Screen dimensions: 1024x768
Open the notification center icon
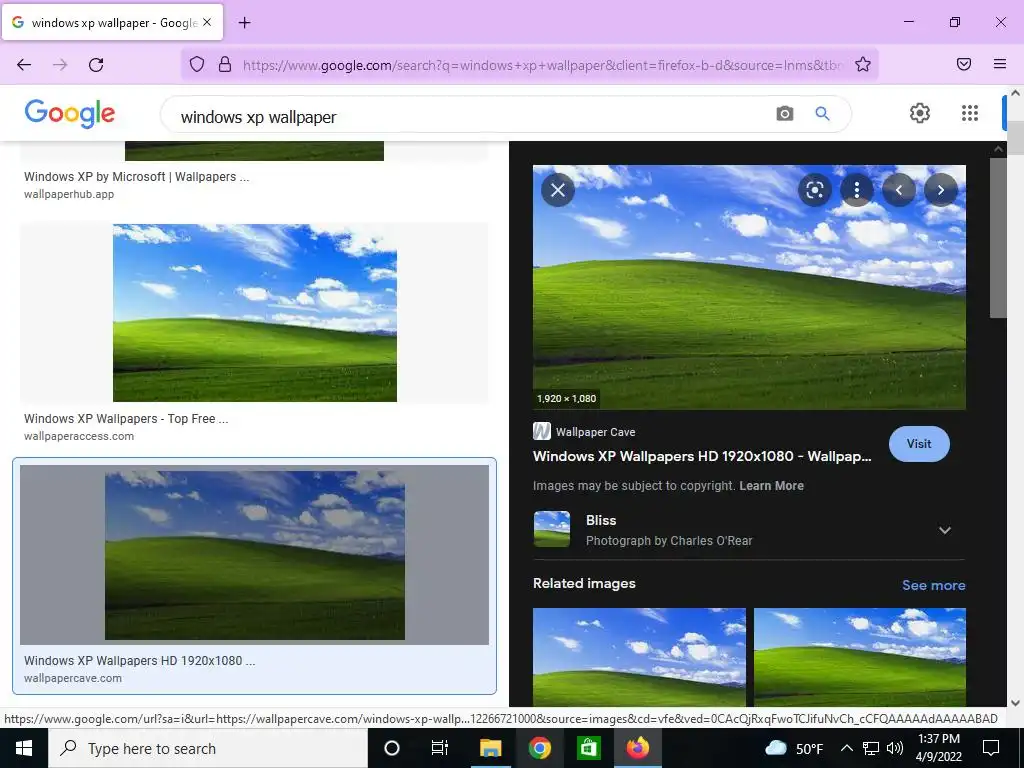[x=991, y=748]
